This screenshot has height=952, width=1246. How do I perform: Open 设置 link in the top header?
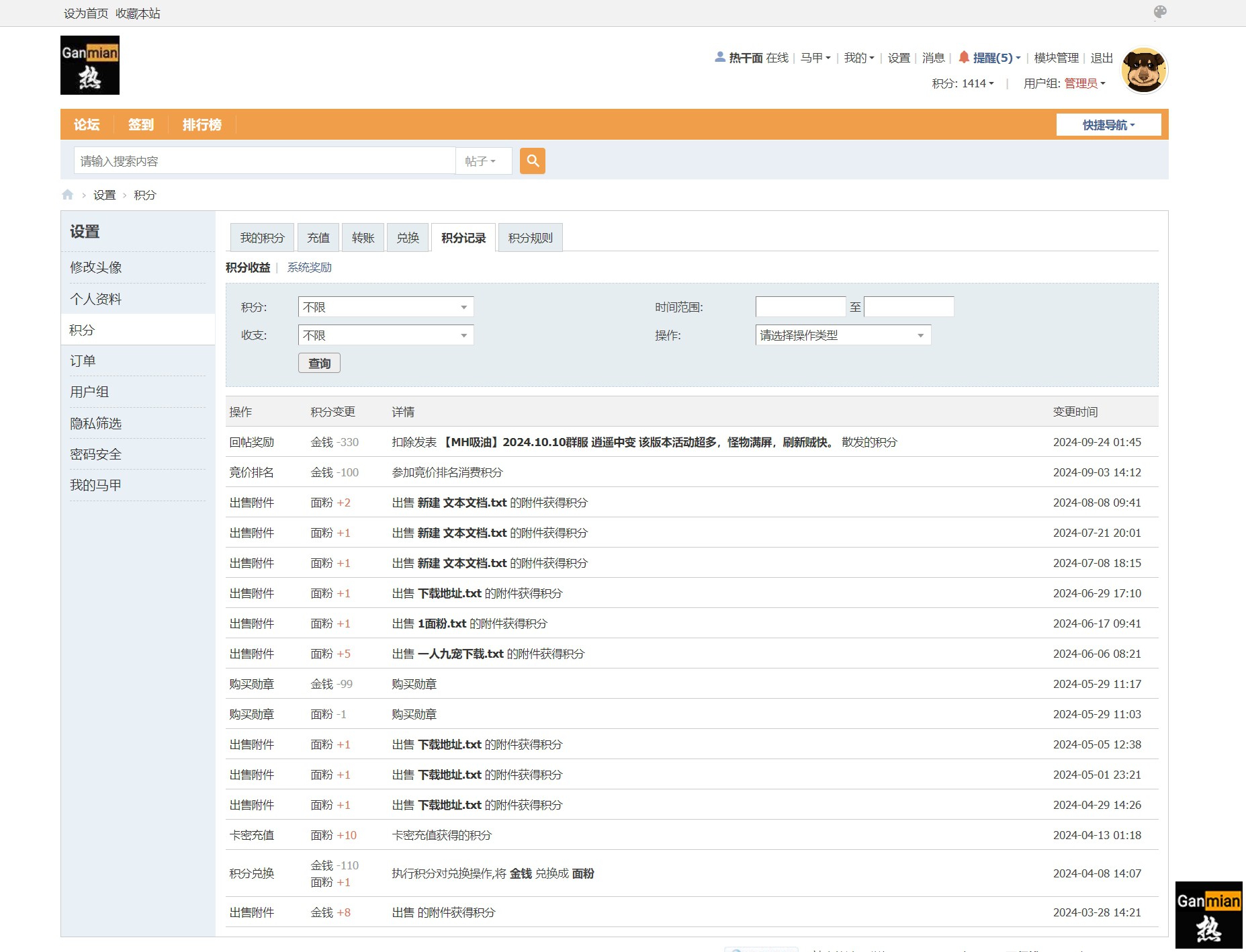899,58
